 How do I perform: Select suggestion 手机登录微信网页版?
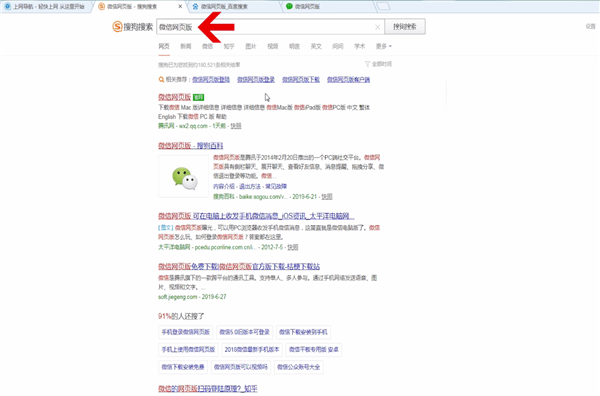[x=186, y=332]
